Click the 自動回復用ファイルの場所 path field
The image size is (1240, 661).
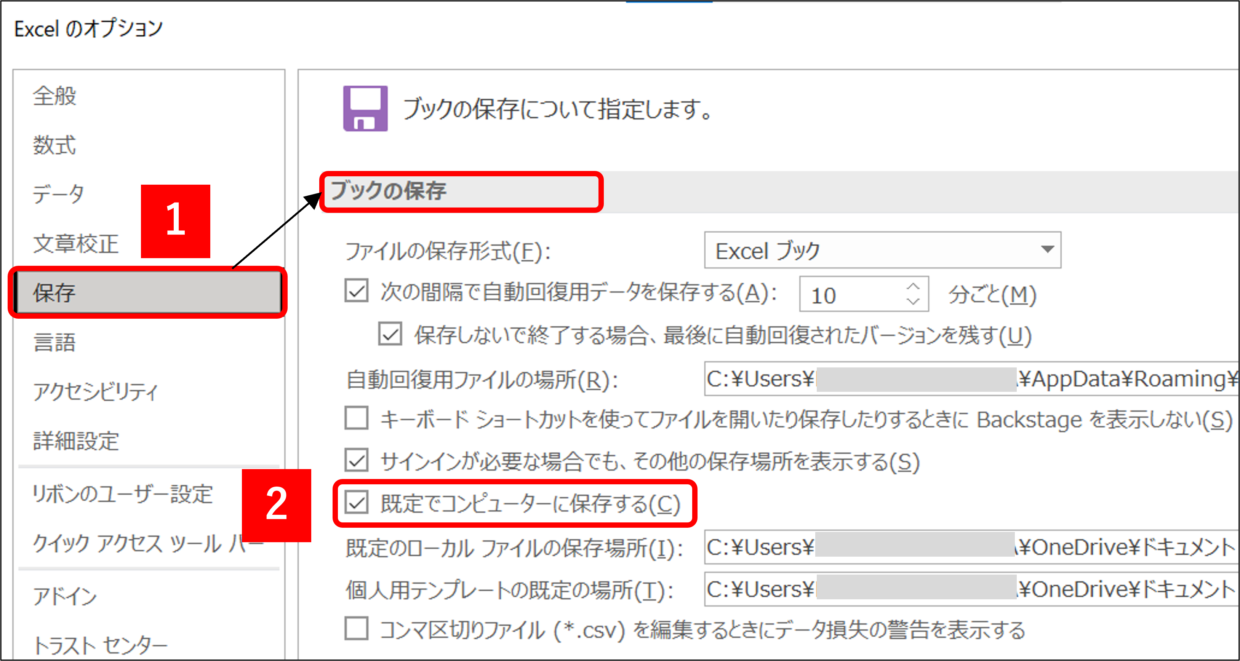[972, 380]
